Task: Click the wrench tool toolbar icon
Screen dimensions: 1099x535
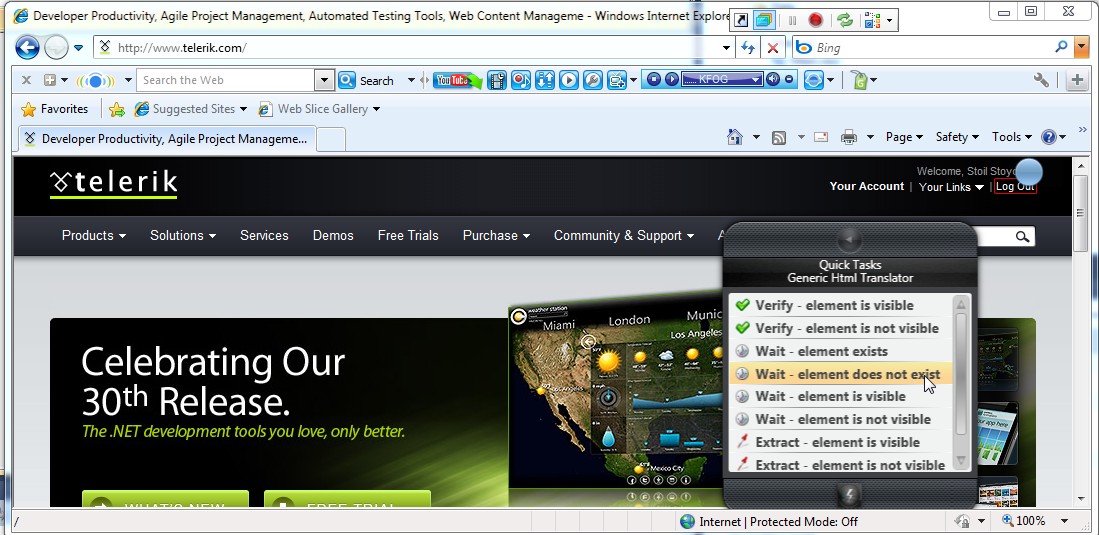Action: [592, 80]
